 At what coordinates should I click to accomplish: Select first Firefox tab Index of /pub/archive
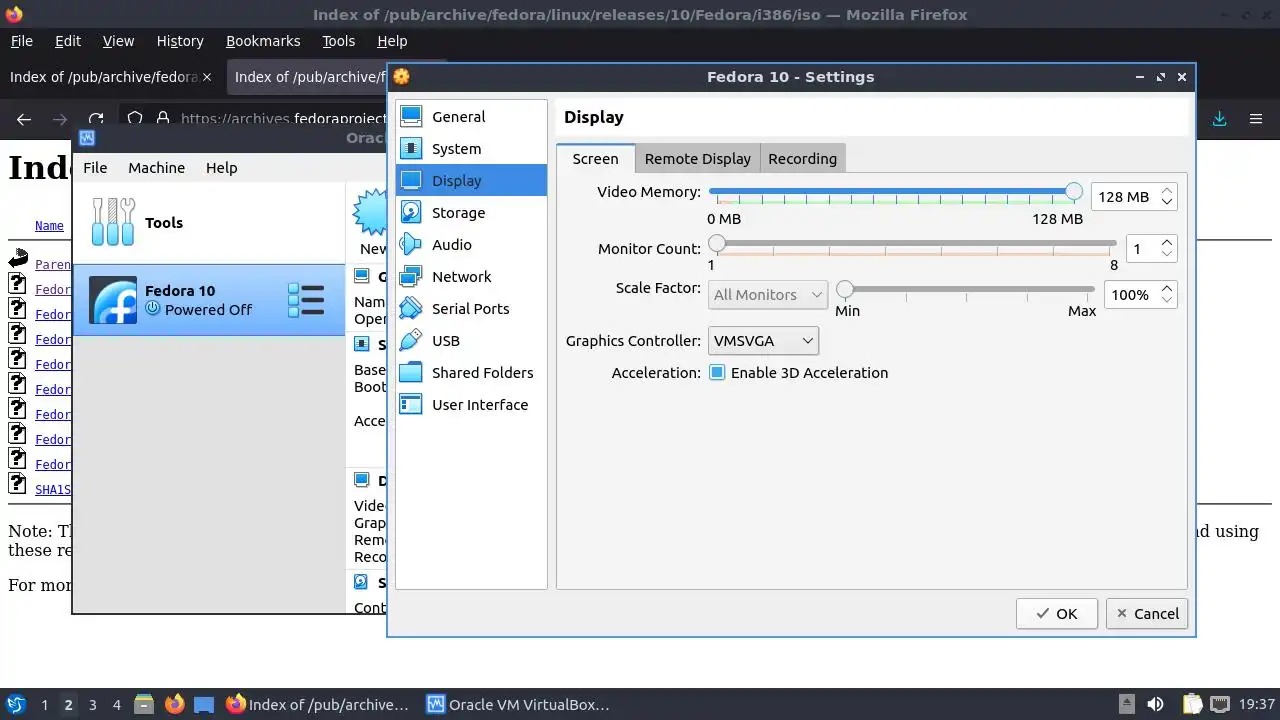[110, 77]
